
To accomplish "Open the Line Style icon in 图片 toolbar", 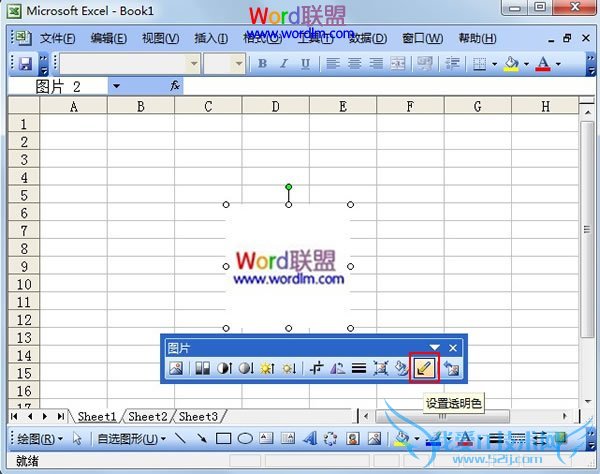I will [359, 368].
